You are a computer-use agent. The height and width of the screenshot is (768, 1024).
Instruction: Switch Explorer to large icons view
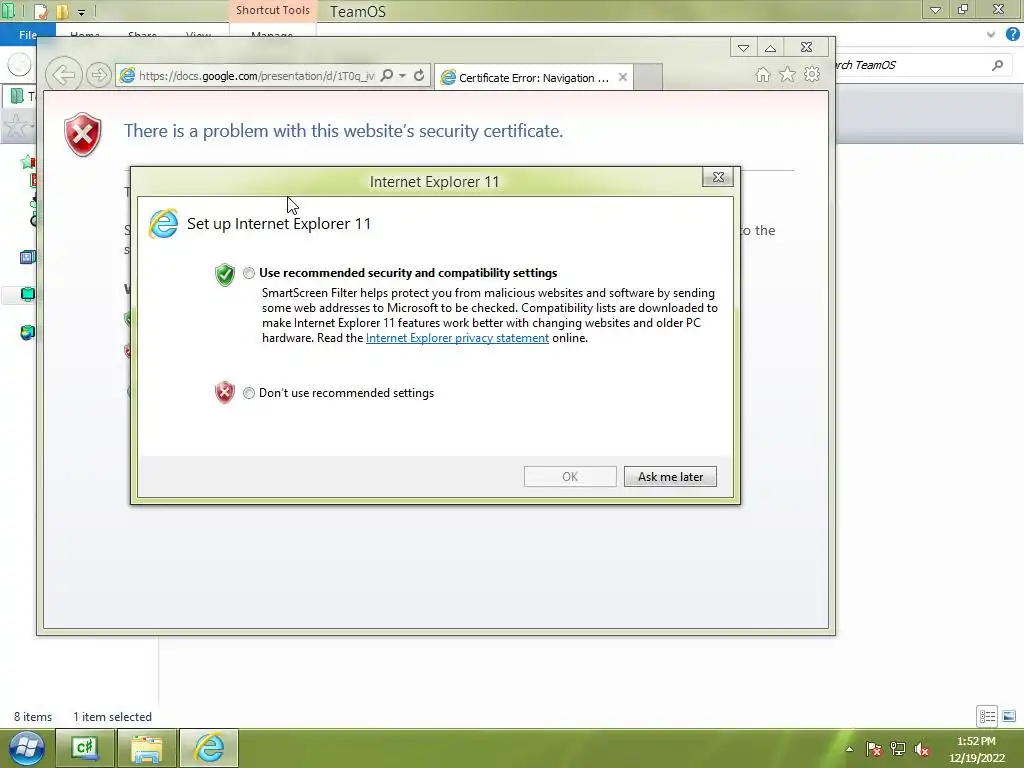(1009, 716)
